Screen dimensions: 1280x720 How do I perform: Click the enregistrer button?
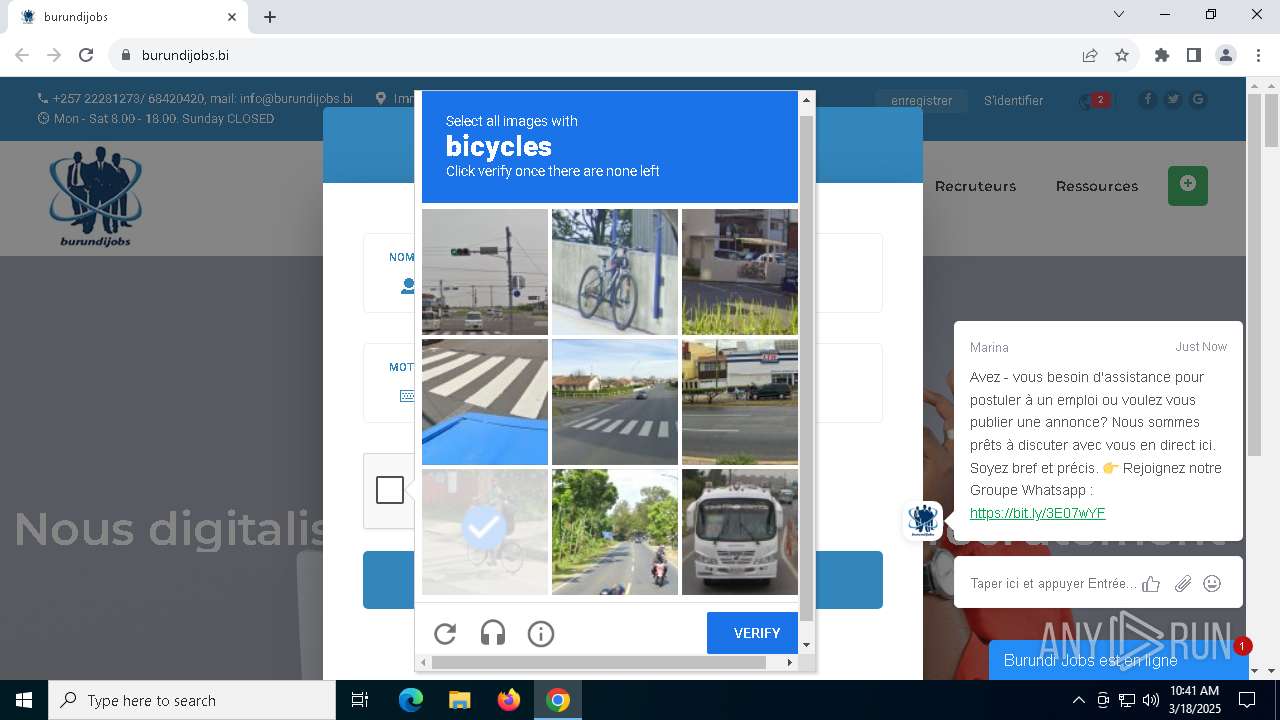coord(922,100)
